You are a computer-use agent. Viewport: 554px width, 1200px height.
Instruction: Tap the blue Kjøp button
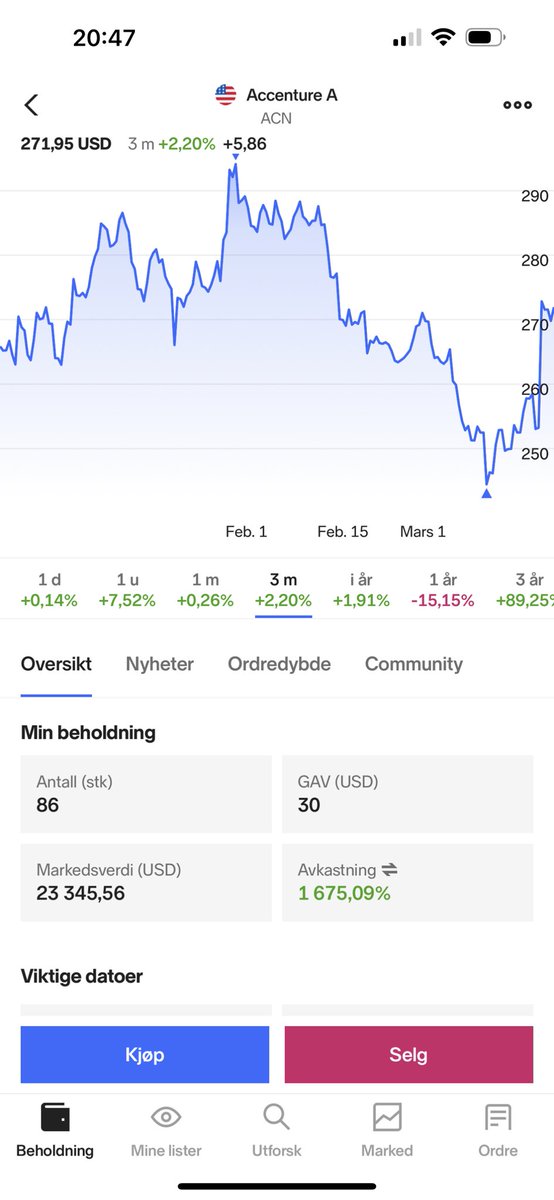(145, 1054)
